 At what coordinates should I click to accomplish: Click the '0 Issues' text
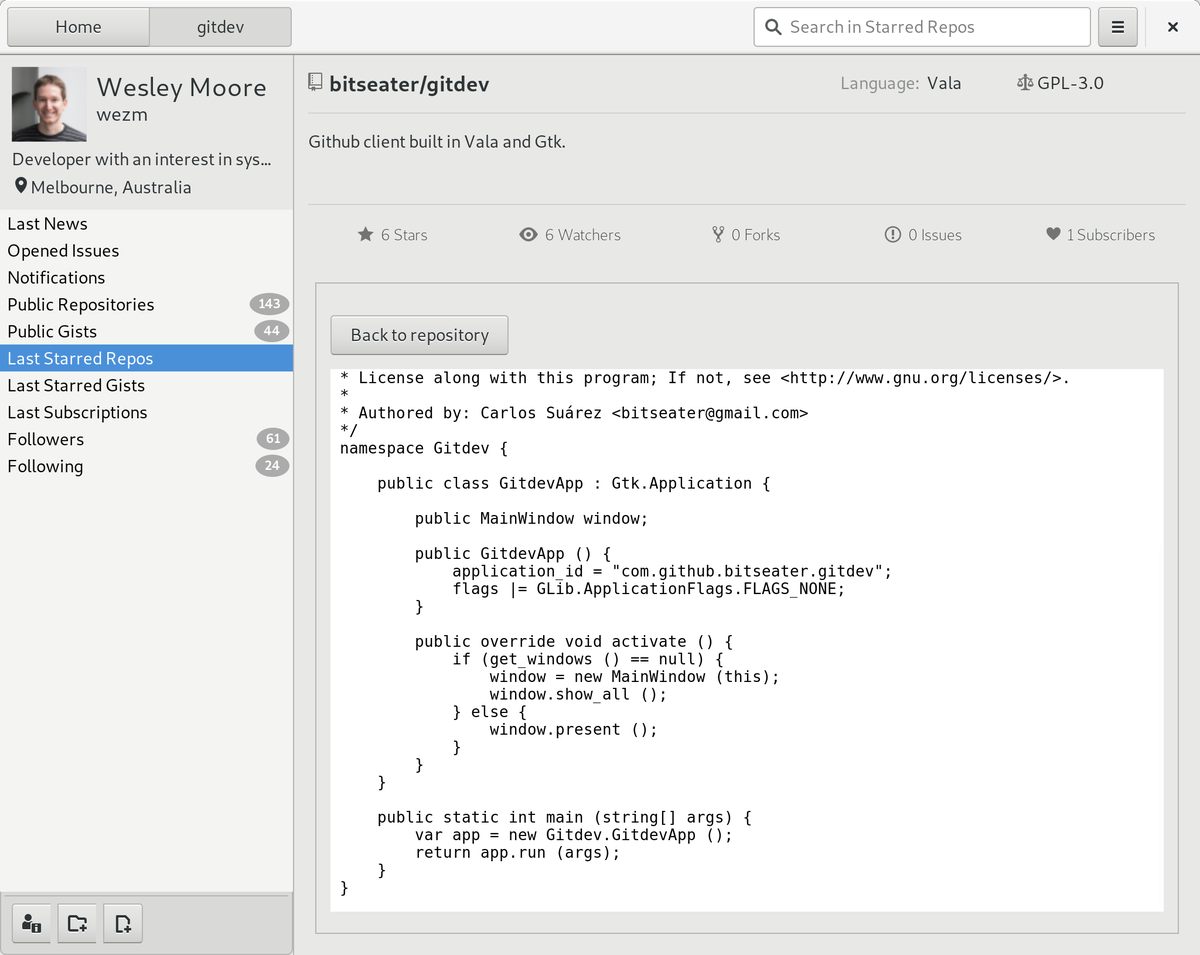click(935, 235)
